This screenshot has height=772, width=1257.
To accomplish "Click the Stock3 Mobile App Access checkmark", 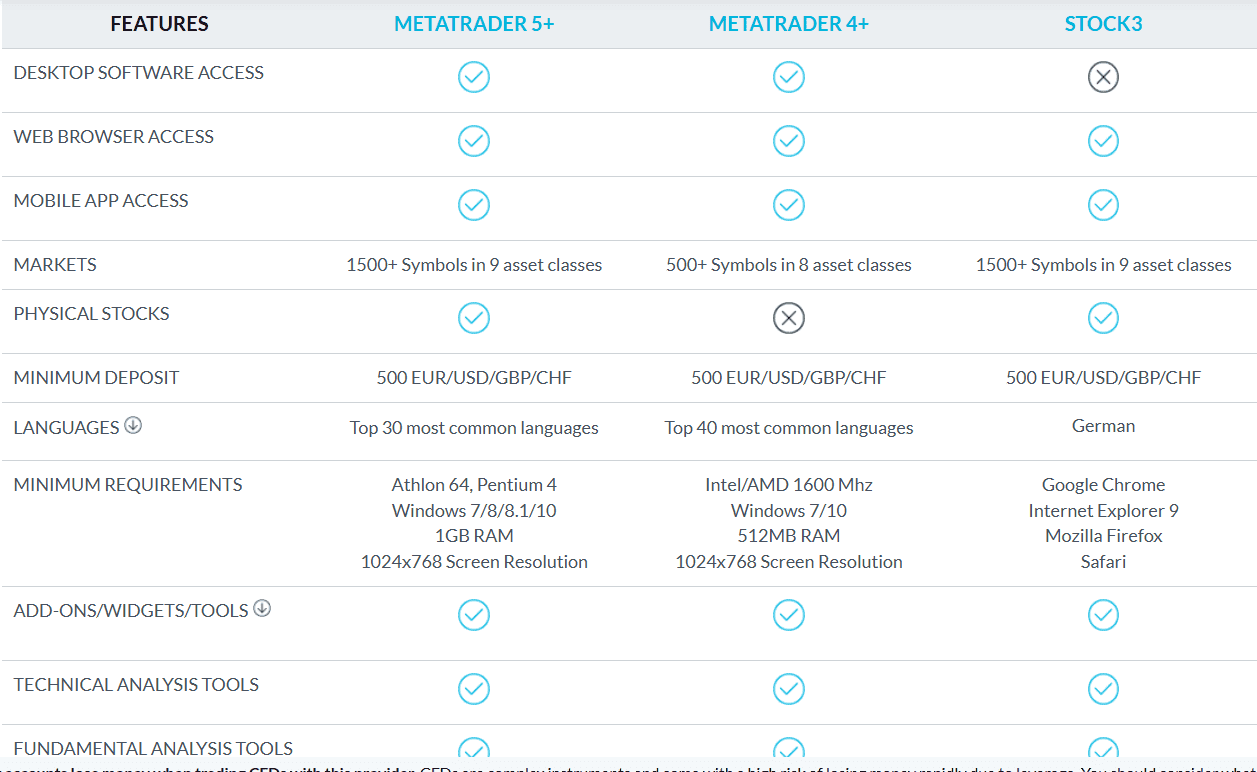I will pos(1103,204).
